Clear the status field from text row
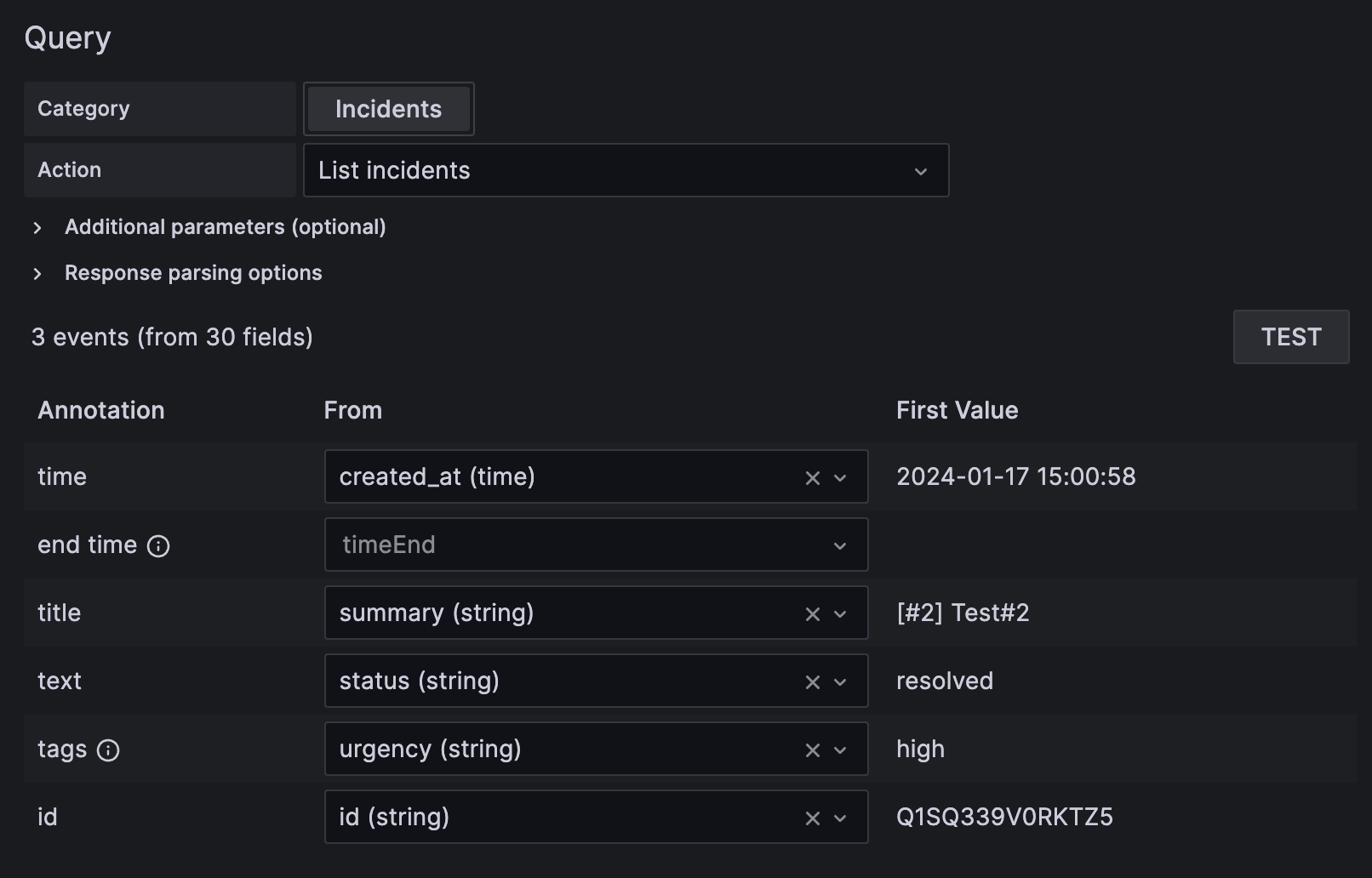1372x878 pixels. point(811,681)
